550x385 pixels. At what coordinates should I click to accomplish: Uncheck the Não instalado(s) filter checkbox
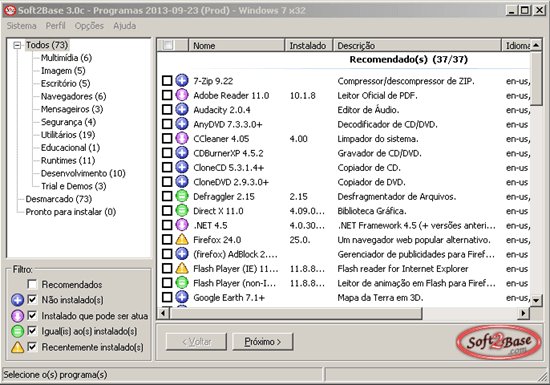[32, 299]
